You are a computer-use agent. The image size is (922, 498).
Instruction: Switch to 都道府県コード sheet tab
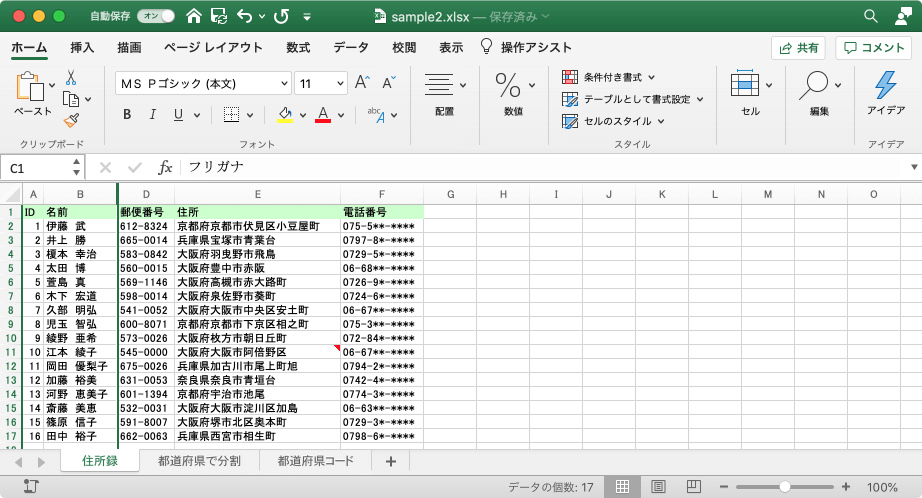pyautogui.click(x=316, y=461)
